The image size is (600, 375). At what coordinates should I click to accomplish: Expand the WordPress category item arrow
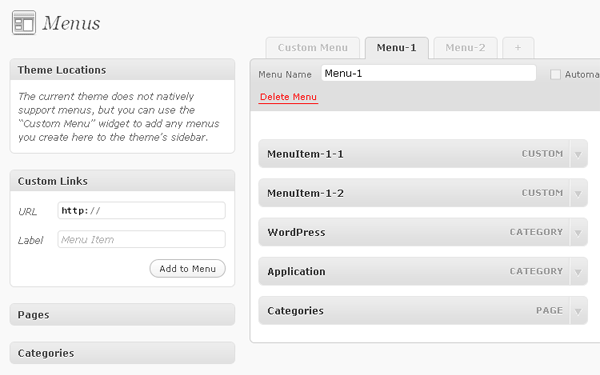578,233
